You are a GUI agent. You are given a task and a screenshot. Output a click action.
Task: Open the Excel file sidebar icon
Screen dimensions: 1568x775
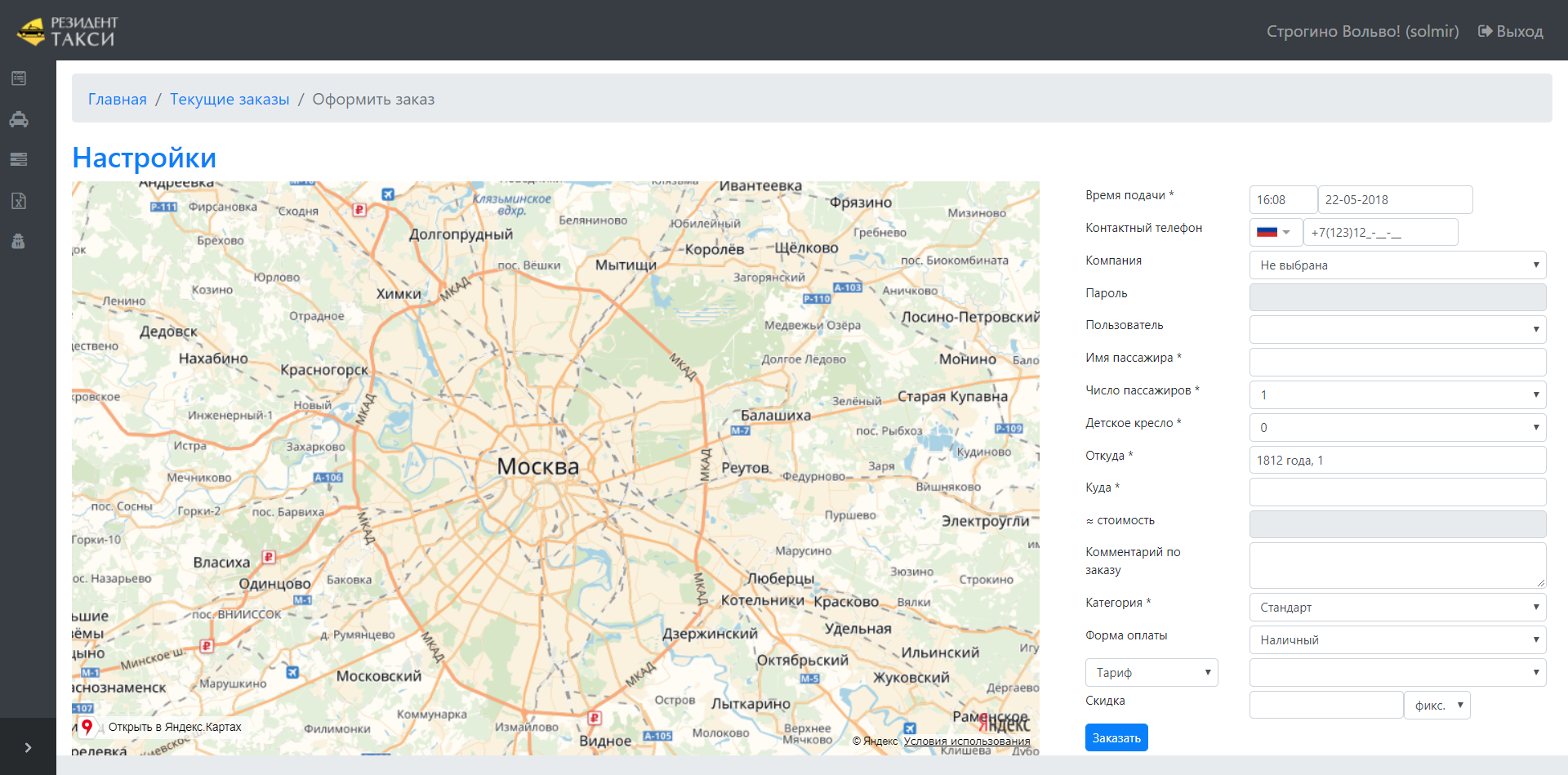tap(19, 201)
